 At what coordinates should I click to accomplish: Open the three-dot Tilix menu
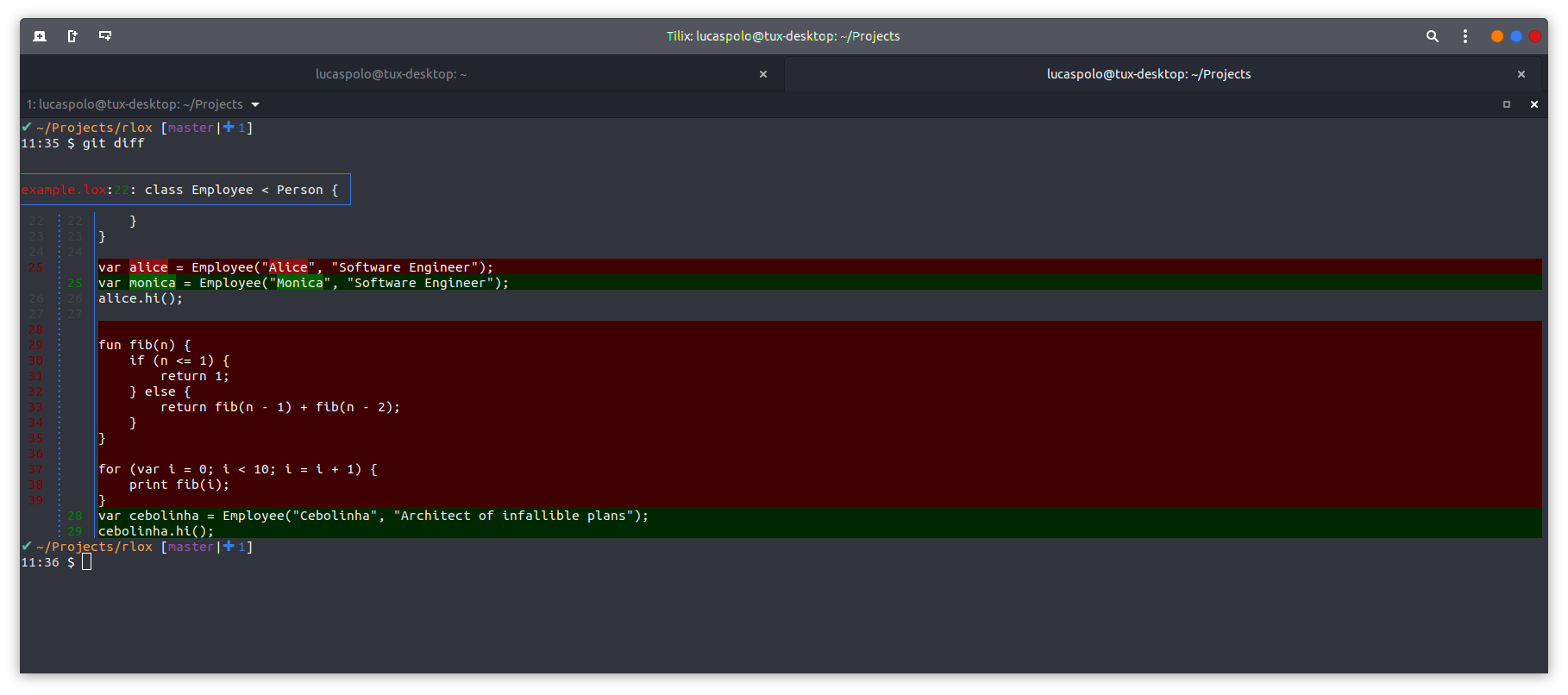click(1465, 36)
